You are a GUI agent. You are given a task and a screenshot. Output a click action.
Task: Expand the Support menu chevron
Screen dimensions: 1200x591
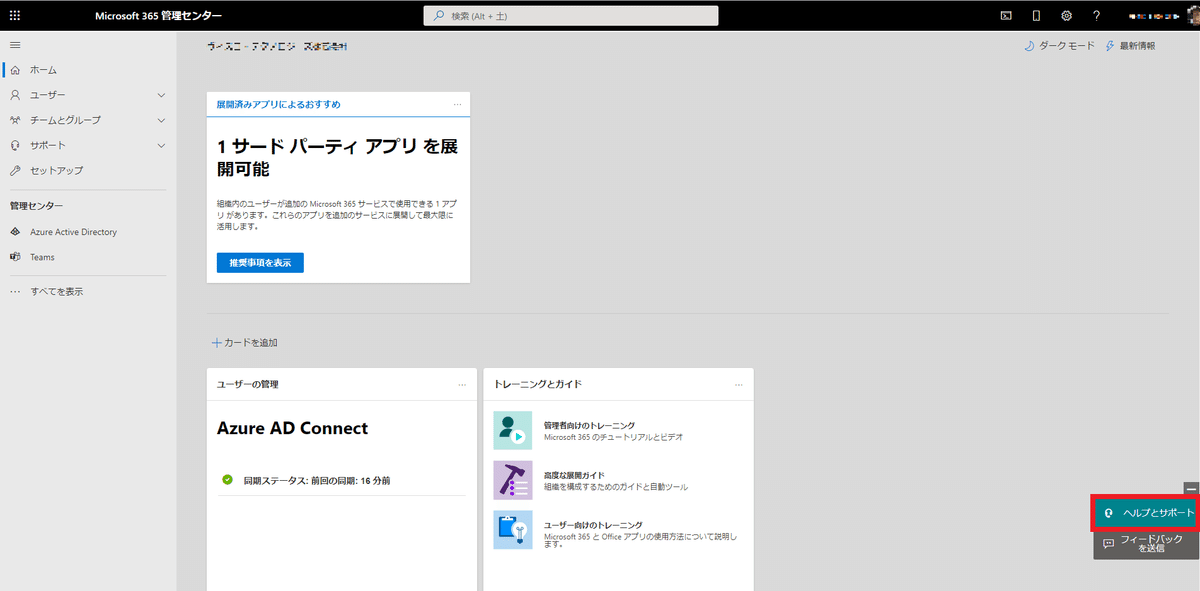[161, 145]
